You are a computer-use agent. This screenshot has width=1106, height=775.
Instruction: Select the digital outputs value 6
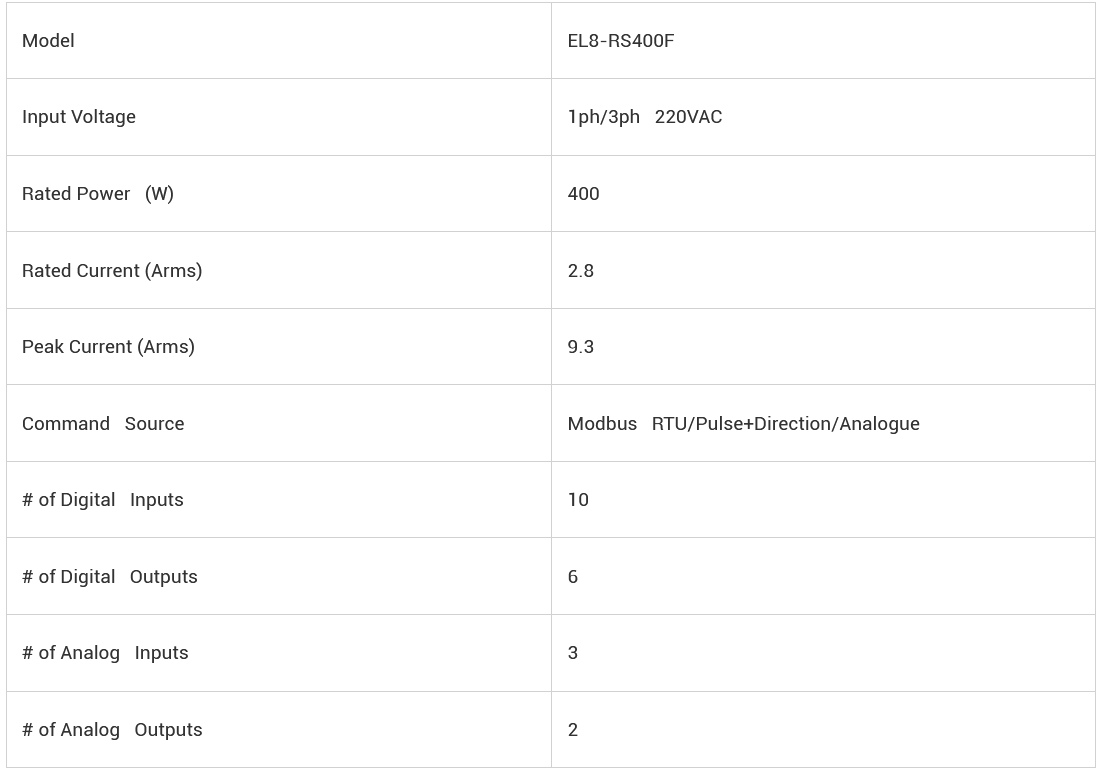pyautogui.click(x=573, y=577)
